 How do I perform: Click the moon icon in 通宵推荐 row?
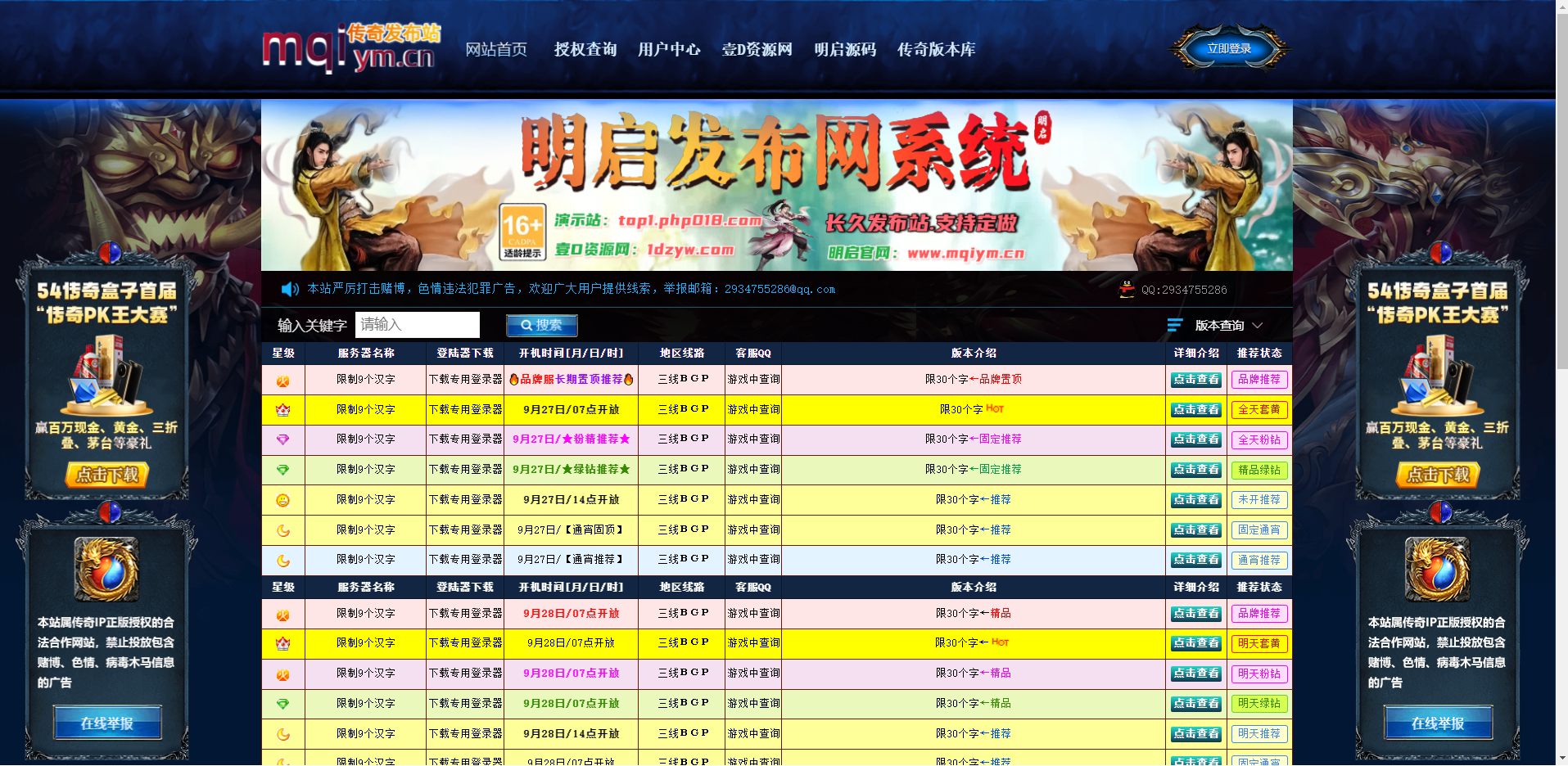282,561
